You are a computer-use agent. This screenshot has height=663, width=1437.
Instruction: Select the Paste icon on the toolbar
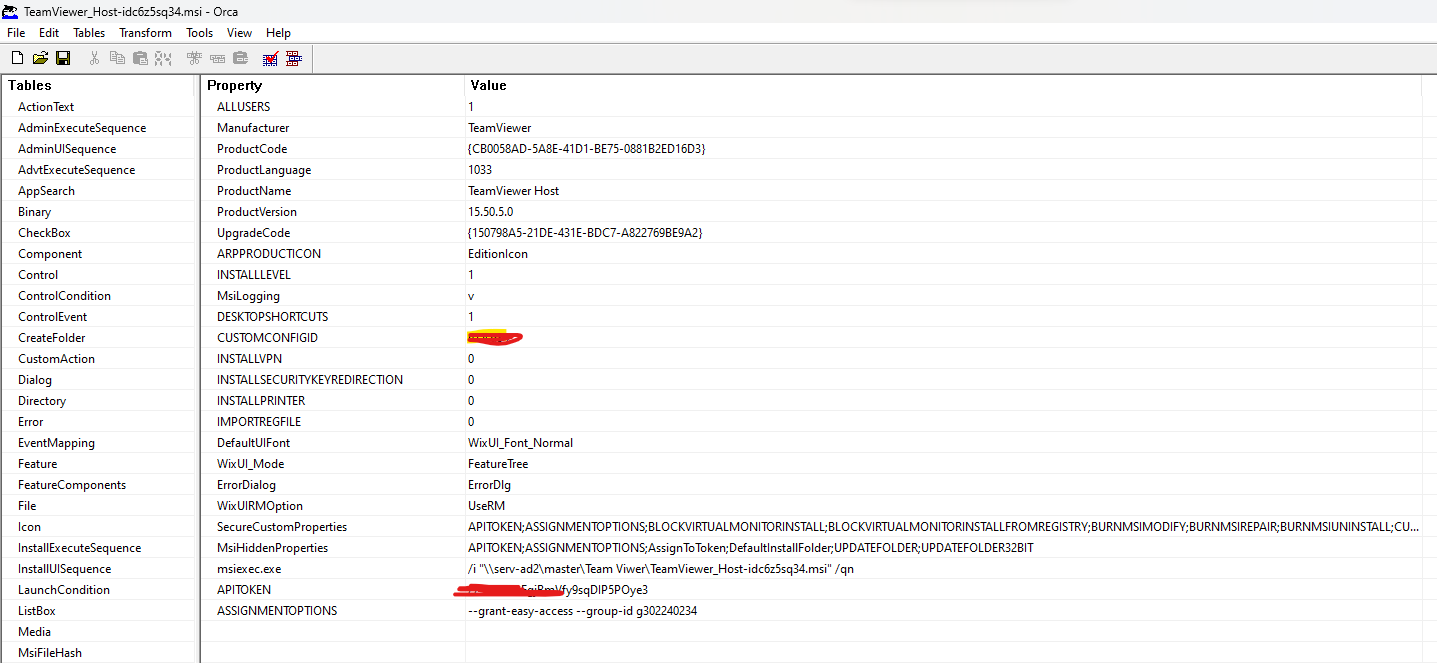pyautogui.click(x=140, y=57)
